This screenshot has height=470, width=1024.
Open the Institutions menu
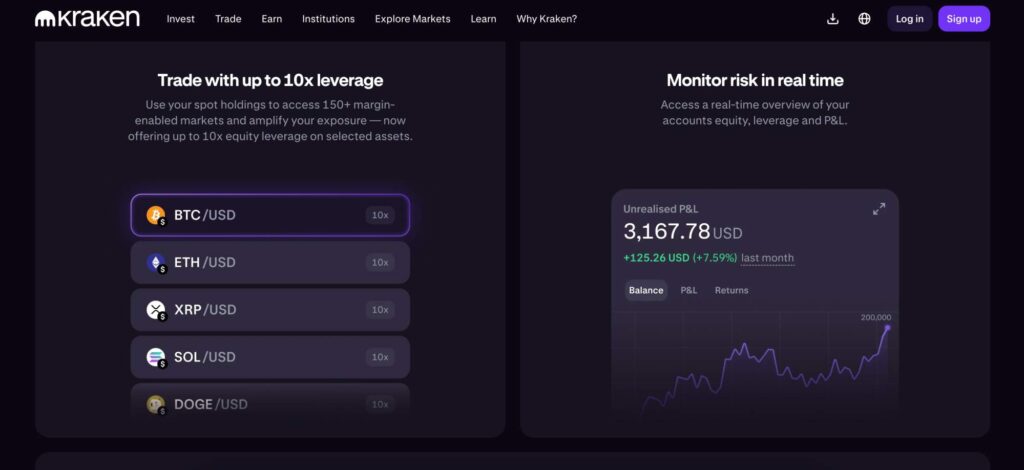click(x=328, y=19)
